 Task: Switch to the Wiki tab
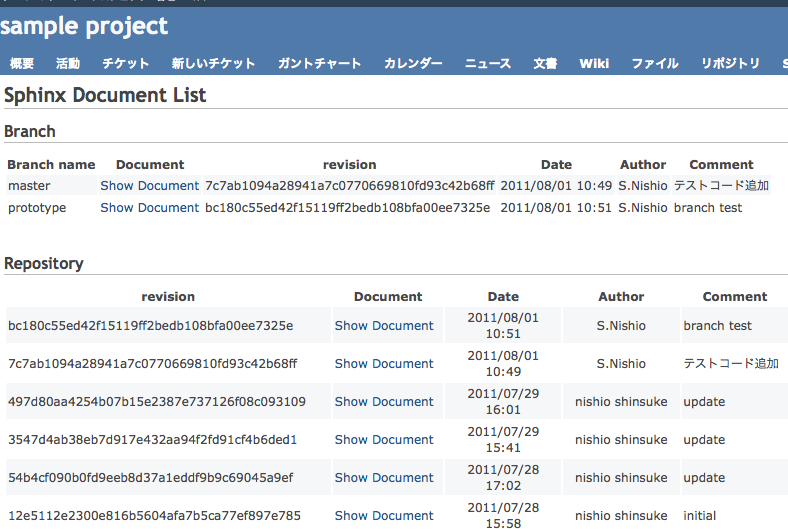tap(594, 63)
